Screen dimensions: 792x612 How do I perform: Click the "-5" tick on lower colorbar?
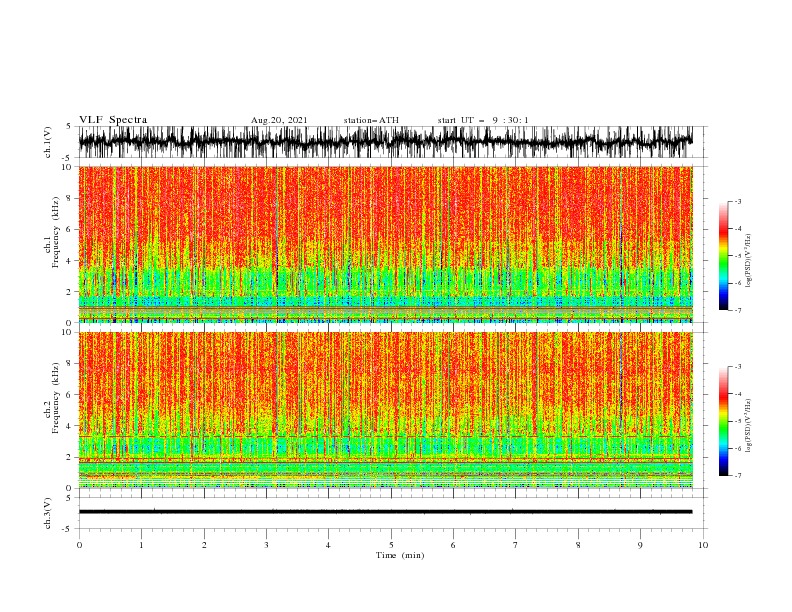pos(738,421)
